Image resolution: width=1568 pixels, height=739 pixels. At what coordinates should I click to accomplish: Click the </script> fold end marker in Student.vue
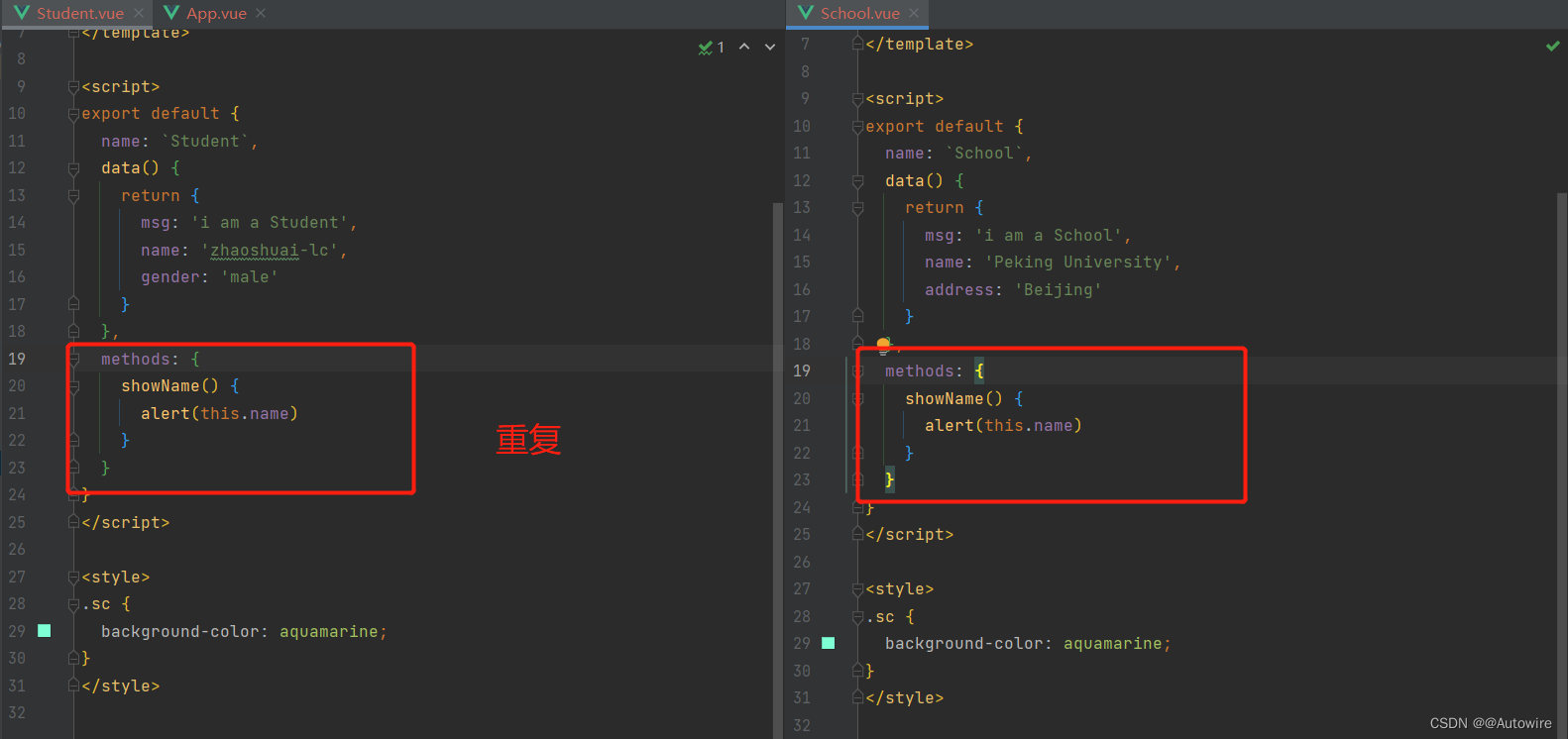tap(73, 522)
